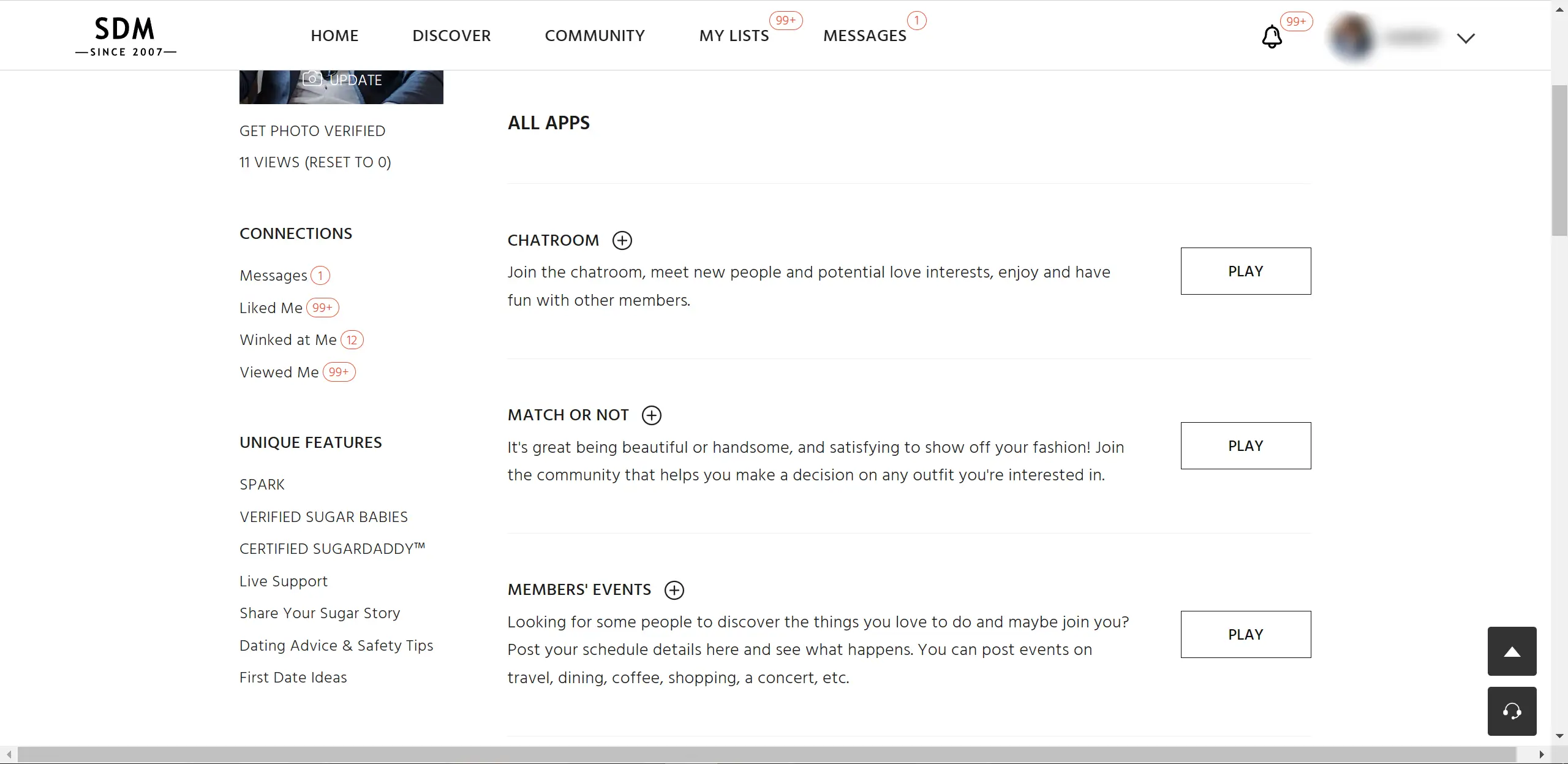Play the Match or Not app

point(1246,445)
